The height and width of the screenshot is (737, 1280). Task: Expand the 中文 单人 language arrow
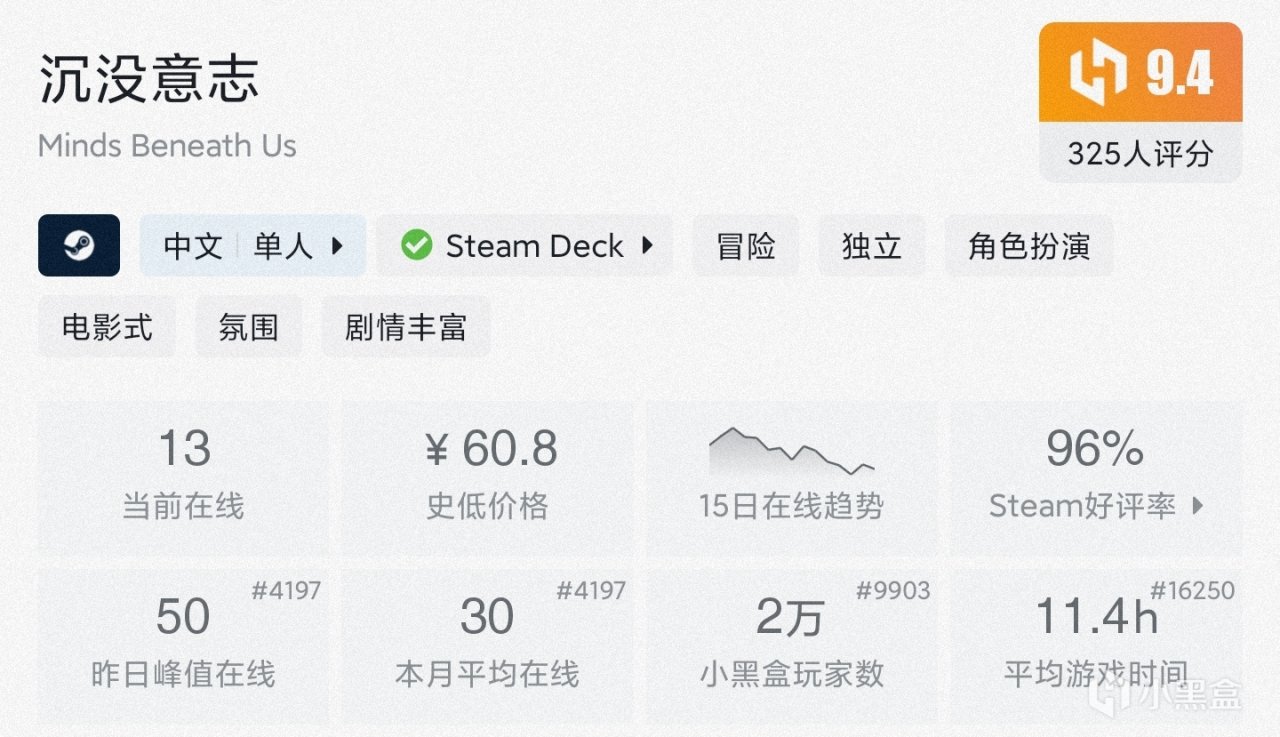[337, 245]
